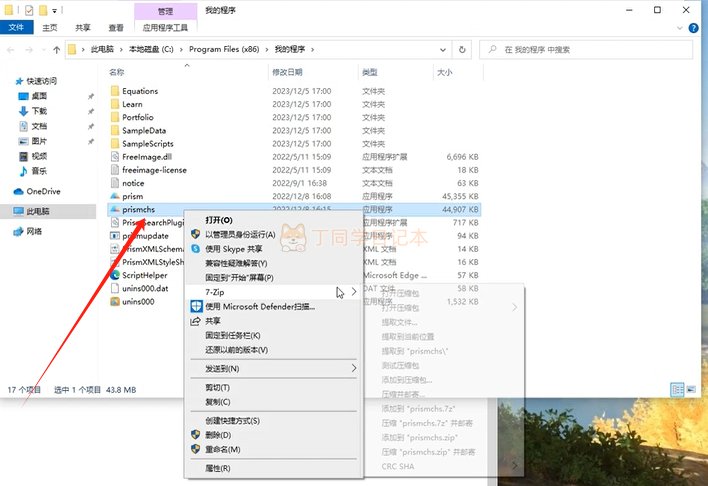
Task: Click the forward navigation arrow
Action: [29, 50]
